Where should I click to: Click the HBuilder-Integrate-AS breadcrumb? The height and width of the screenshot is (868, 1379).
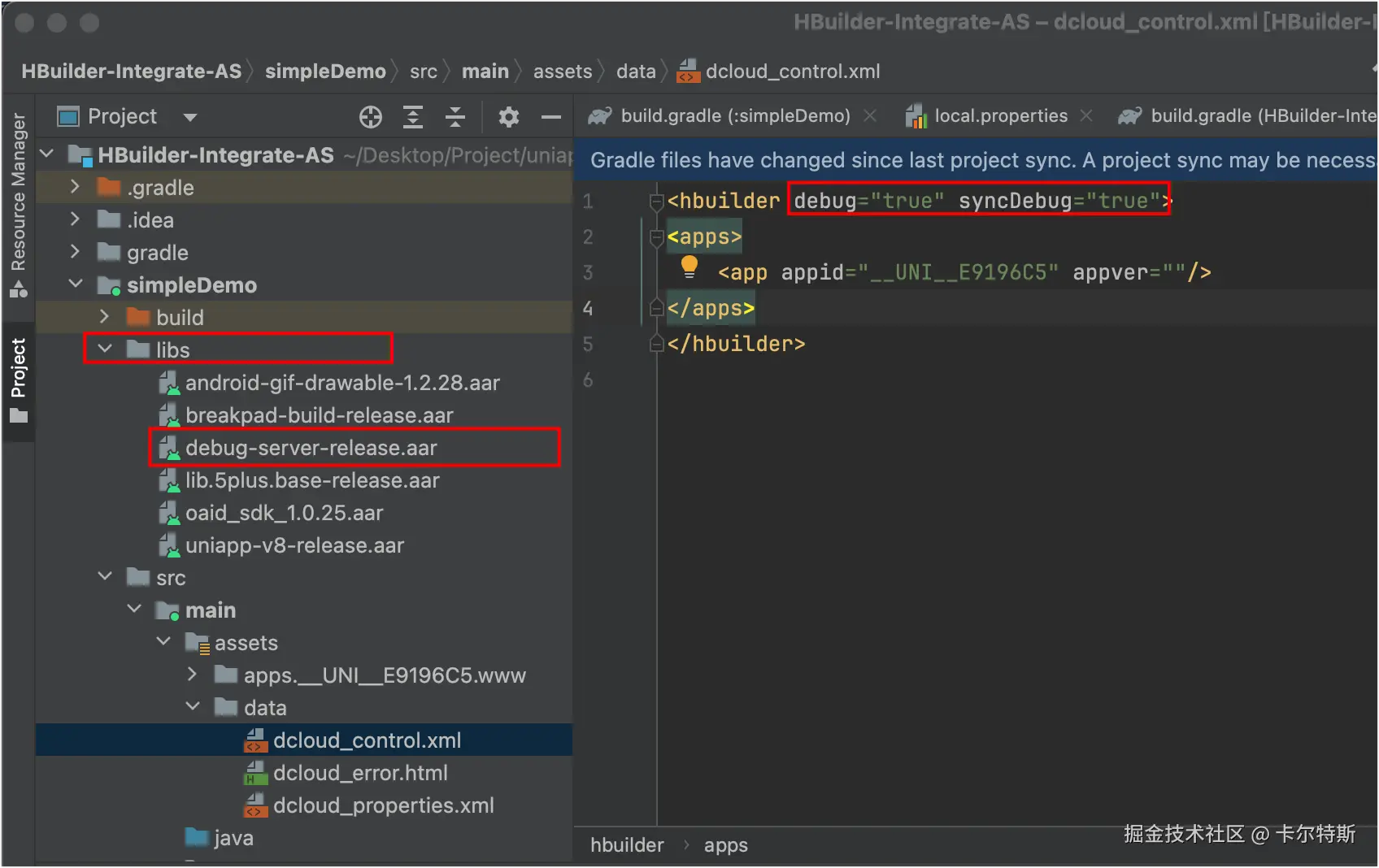(132, 72)
